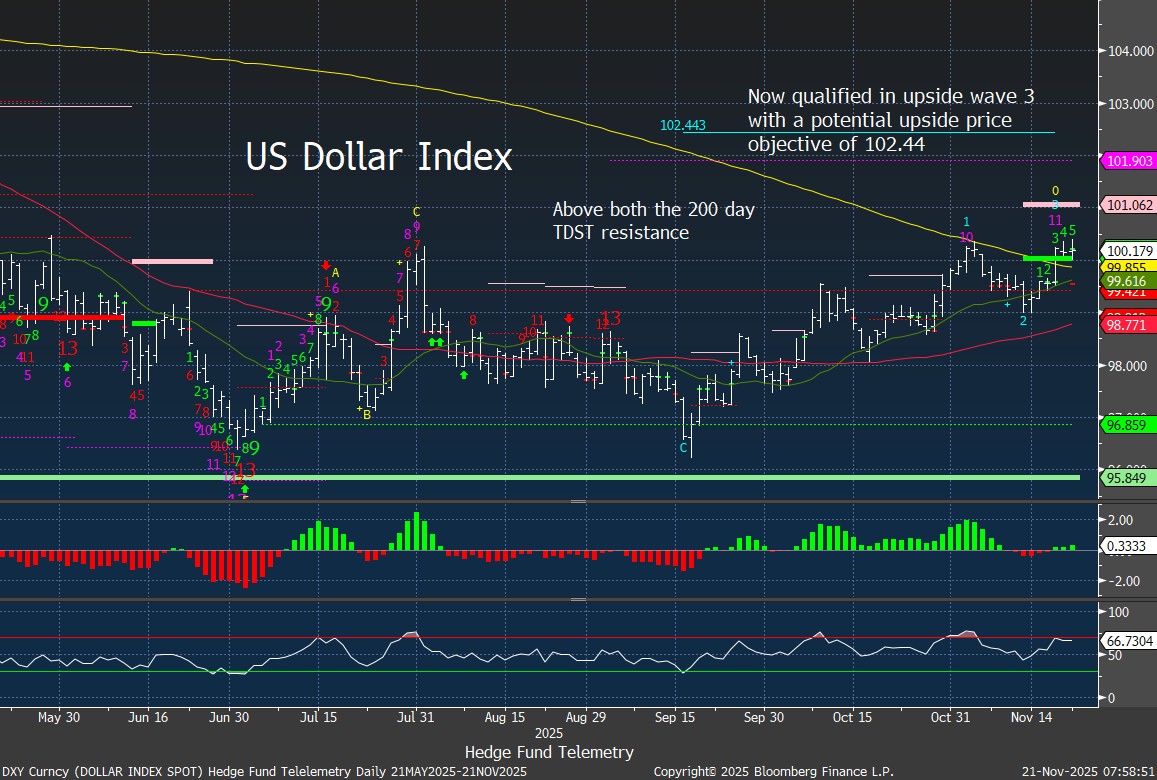The height and width of the screenshot is (780, 1157).
Task: Click the pink 101.062 price axis tag
Action: [1128, 205]
